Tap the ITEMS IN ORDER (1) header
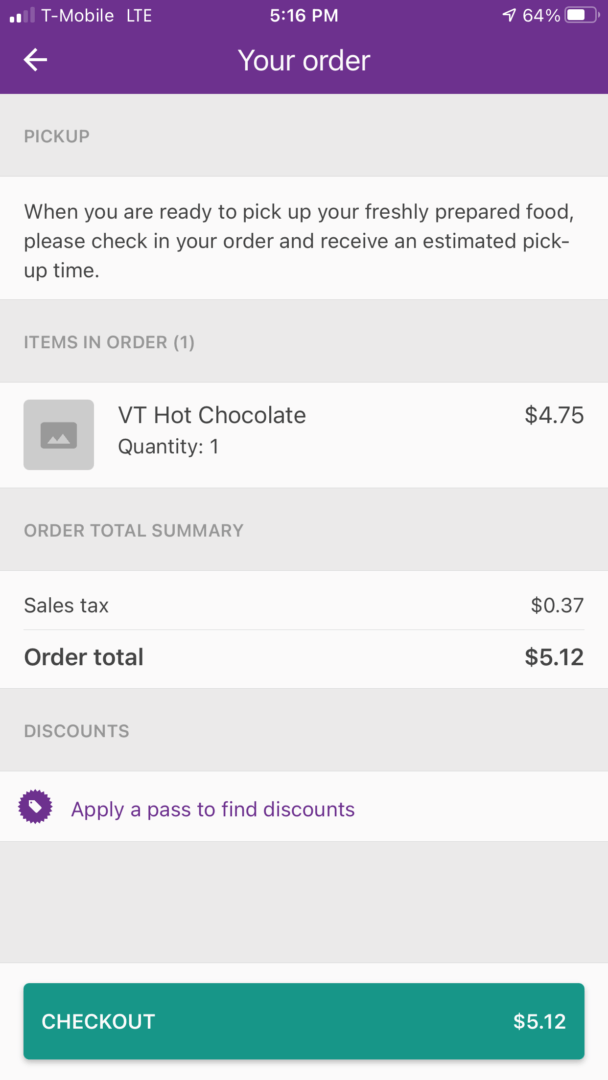 [109, 342]
